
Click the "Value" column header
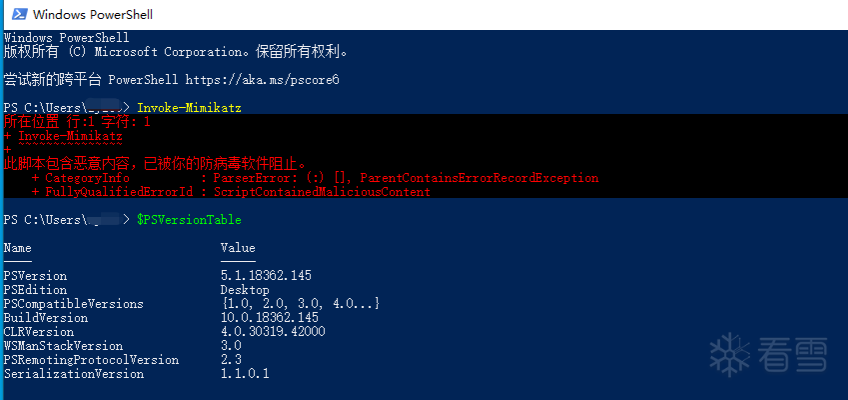pyautogui.click(x=238, y=248)
